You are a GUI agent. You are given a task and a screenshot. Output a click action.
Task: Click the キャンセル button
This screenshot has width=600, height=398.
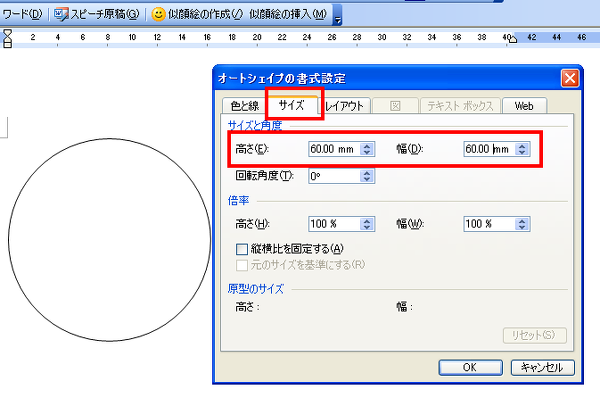click(x=543, y=367)
